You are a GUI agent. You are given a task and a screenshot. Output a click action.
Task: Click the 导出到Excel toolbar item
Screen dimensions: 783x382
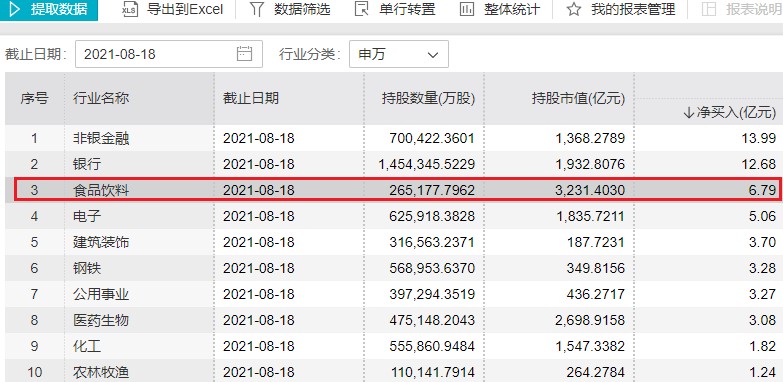point(172,9)
